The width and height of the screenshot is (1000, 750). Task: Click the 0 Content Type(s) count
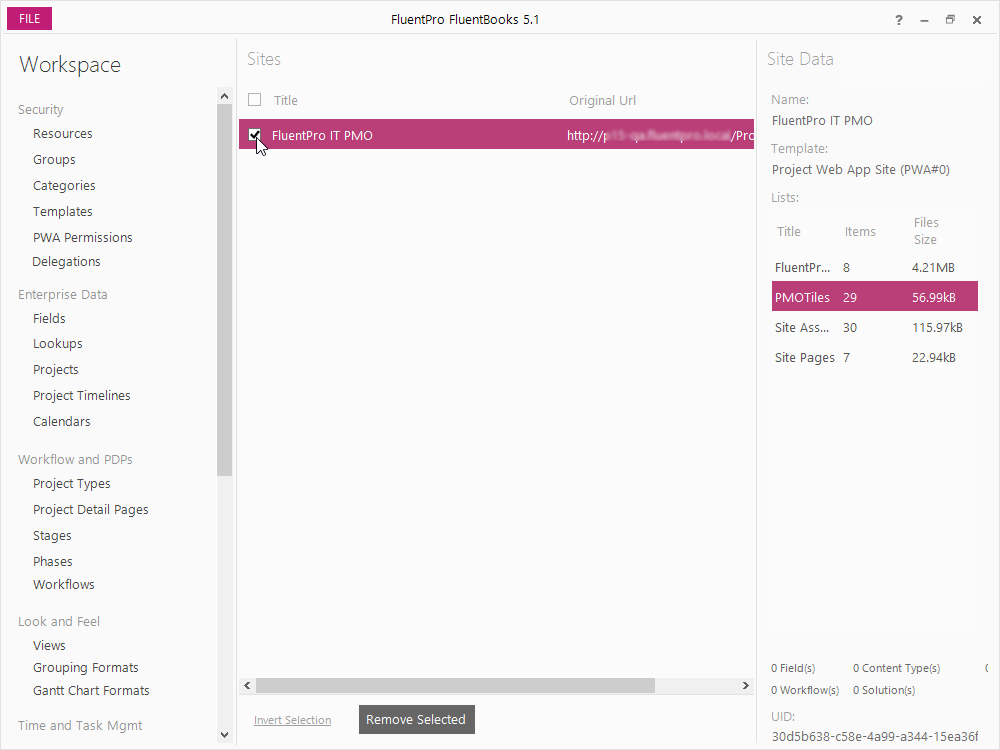click(x=896, y=668)
